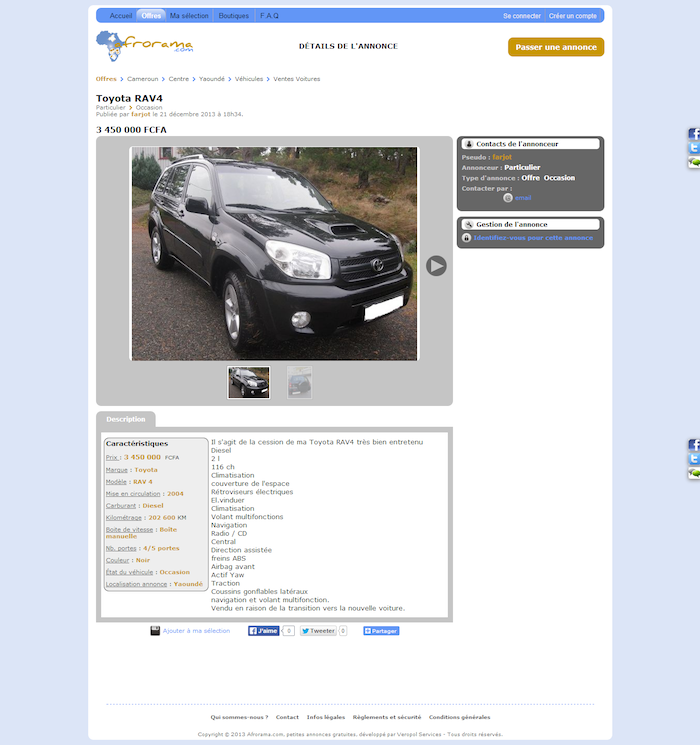Click the upper green chat side icon
This screenshot has height=745, width=700.
pos(694,162)
